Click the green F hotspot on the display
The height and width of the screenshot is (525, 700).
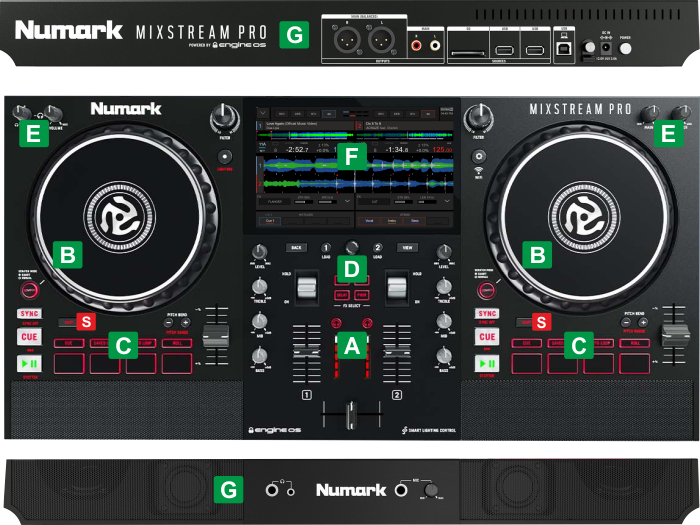pyautogui.click(x=349, y=156)
